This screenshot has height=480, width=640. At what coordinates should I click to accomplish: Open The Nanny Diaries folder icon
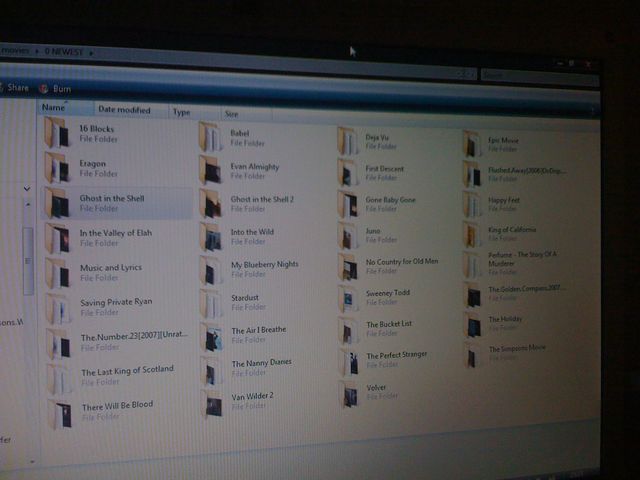213,370
